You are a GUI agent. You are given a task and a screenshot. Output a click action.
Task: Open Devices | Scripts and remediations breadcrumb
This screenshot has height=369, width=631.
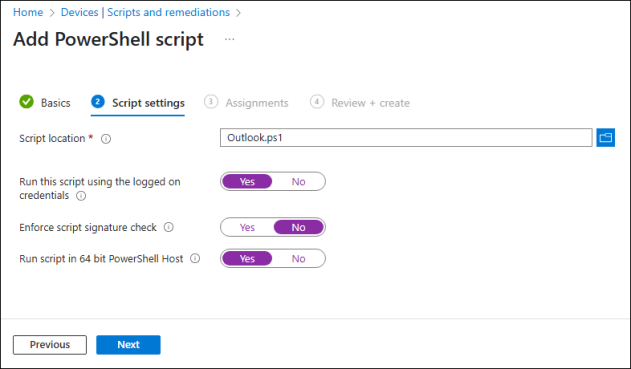145,12
